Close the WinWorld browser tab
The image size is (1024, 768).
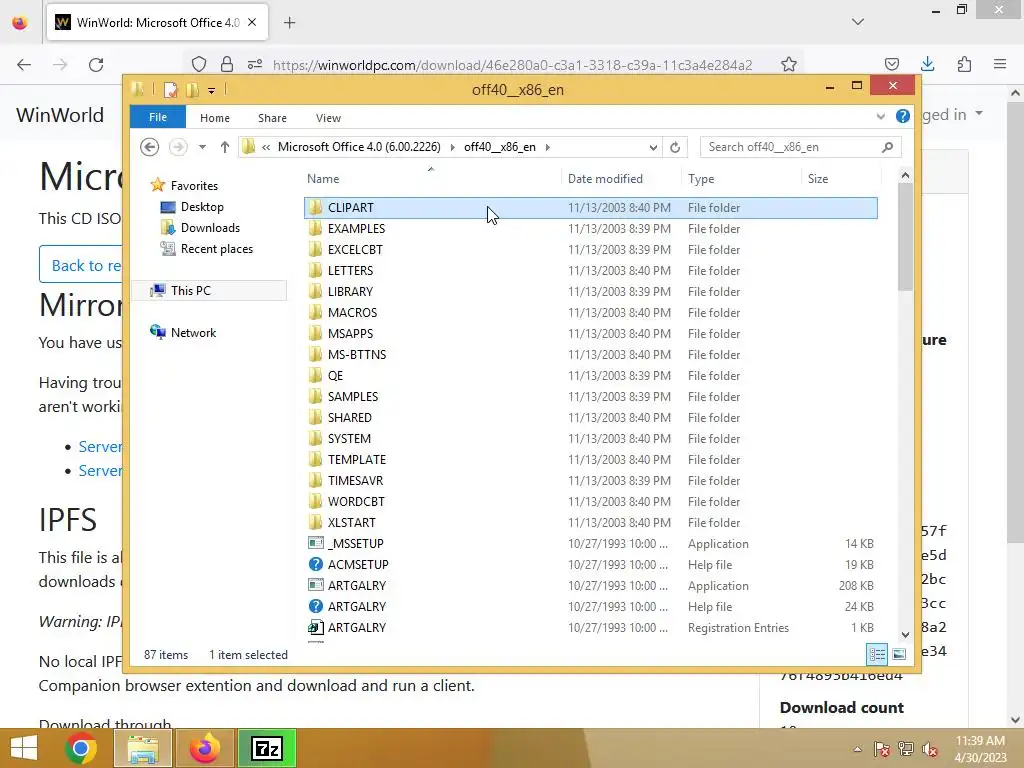252,22
